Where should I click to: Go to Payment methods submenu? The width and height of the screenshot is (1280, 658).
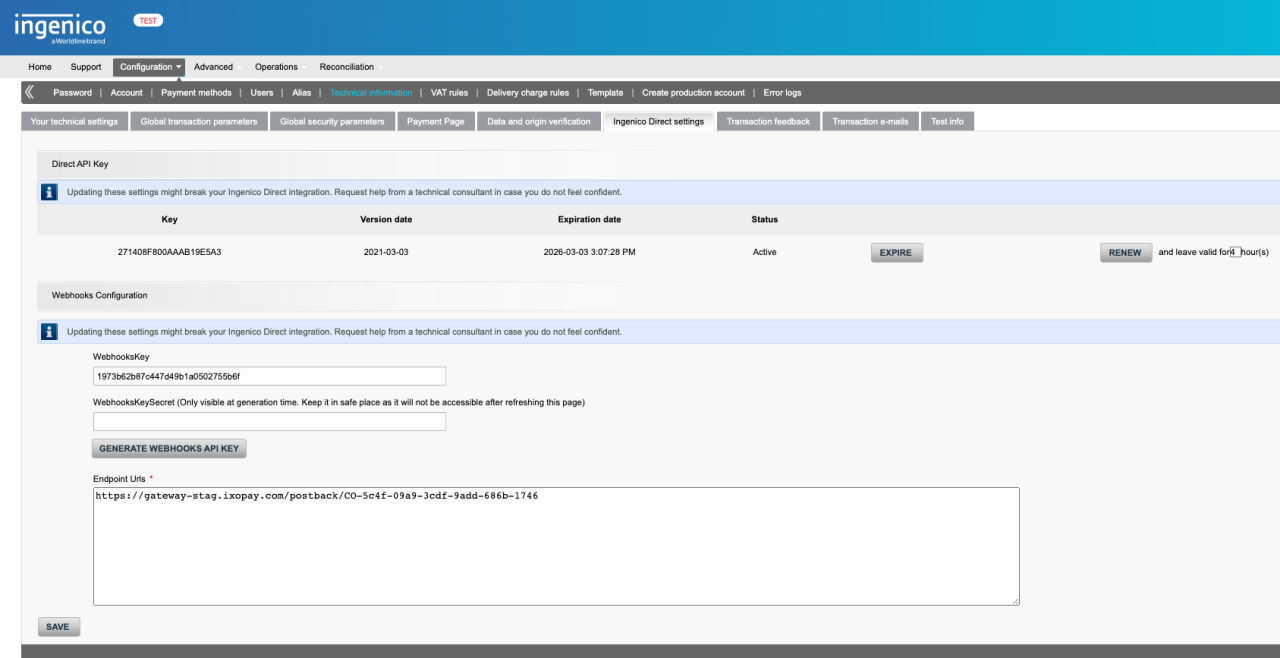click(x=196, y=93)
